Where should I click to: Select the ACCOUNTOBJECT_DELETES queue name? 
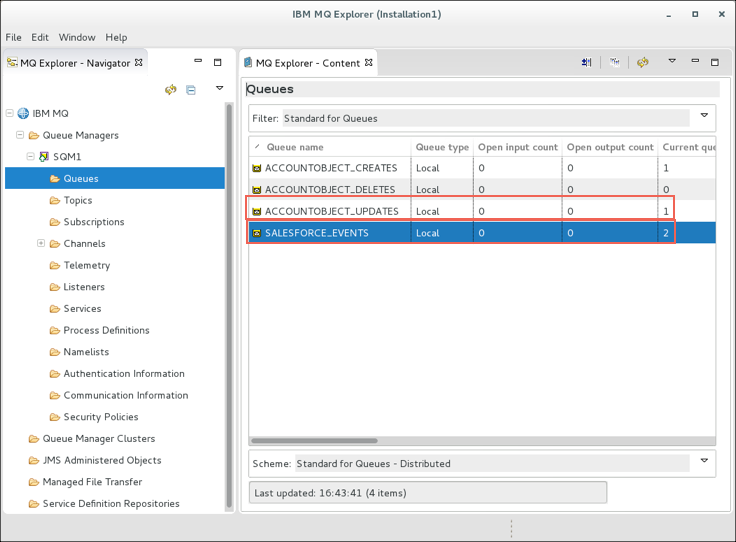(330, 190)
